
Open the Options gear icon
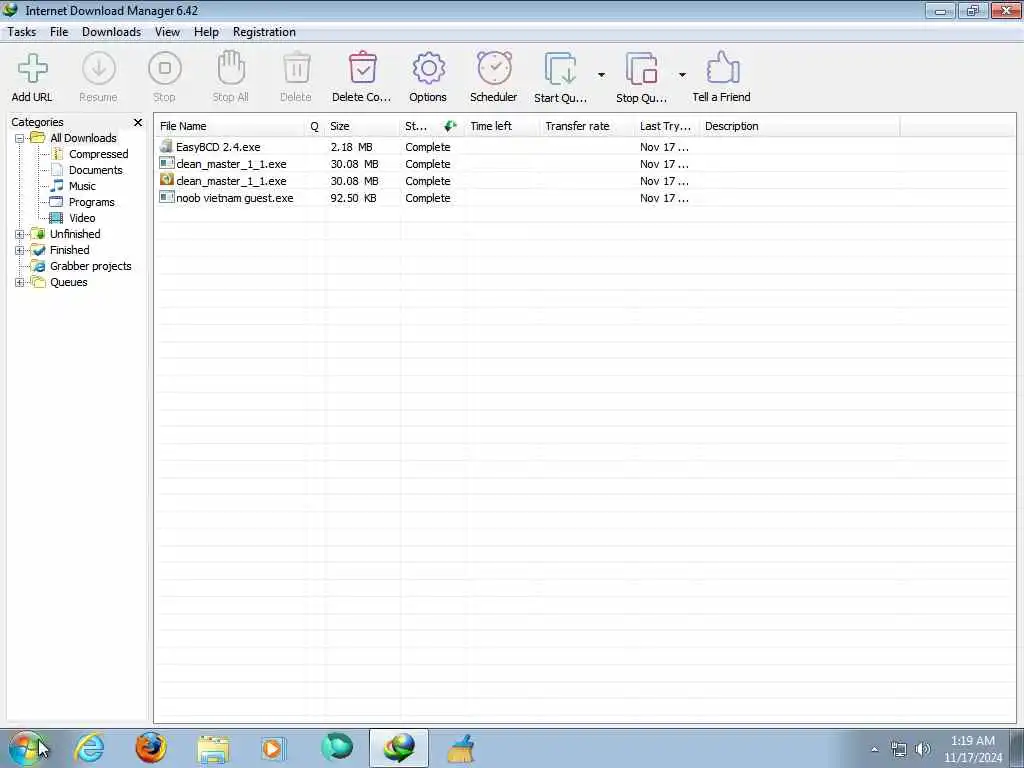428,69
